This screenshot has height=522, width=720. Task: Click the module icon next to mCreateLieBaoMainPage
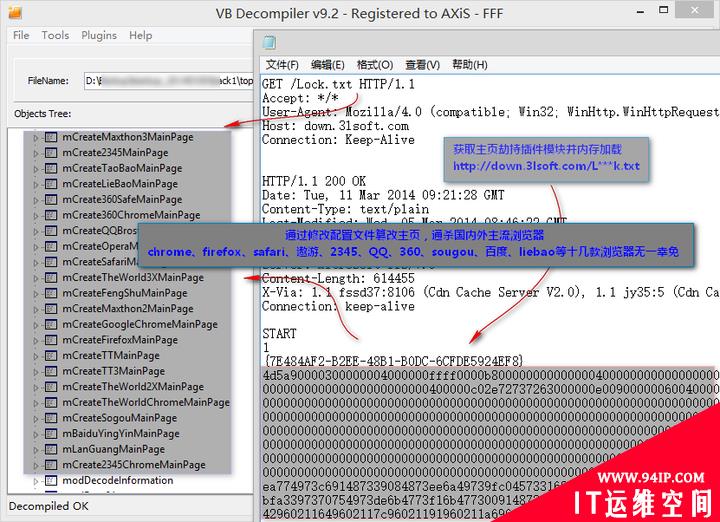point(51,184)
